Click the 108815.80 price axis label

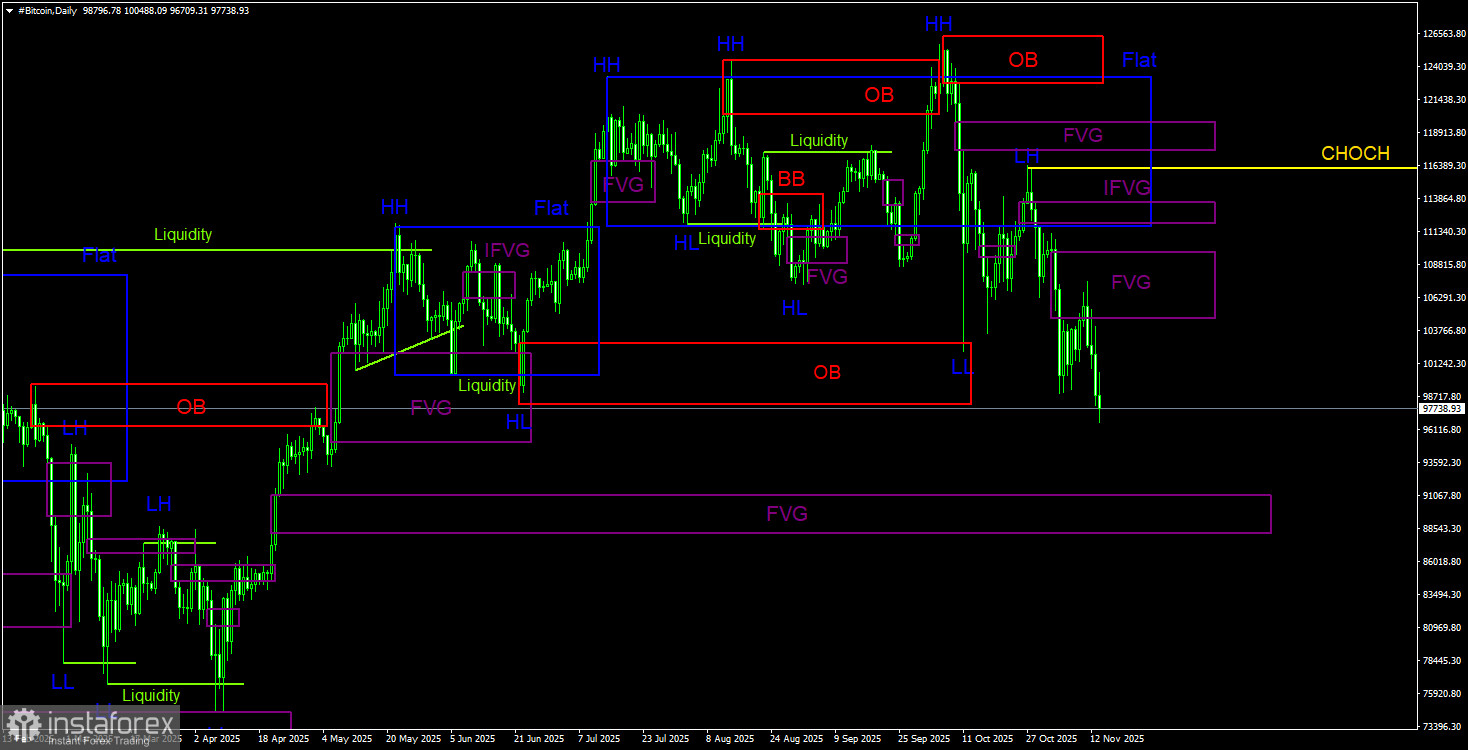coord(1442,265)
